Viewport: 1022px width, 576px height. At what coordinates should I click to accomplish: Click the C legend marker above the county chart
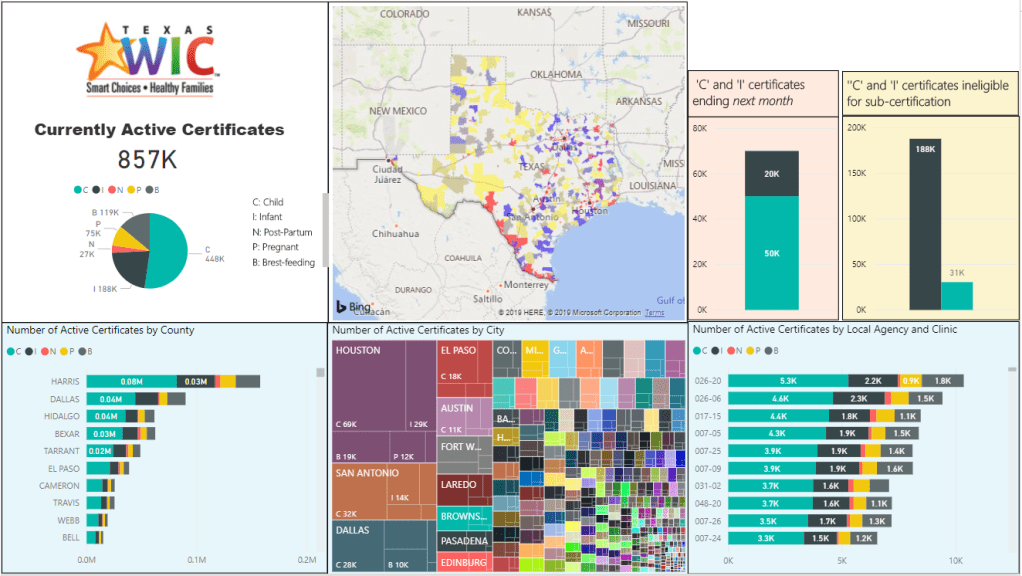click(12, 351)
